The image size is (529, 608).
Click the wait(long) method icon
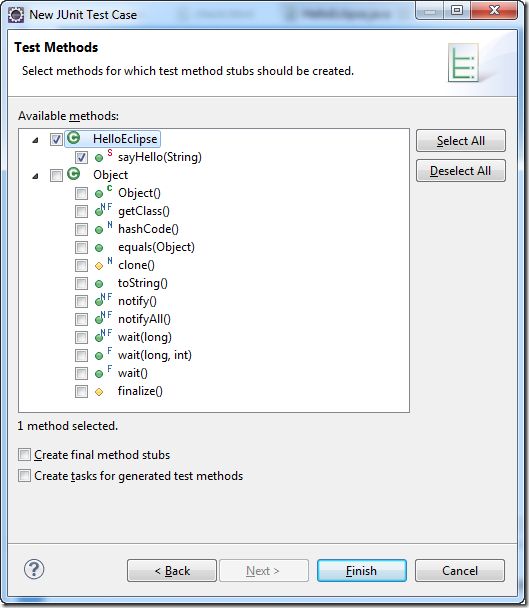point(104,336)
